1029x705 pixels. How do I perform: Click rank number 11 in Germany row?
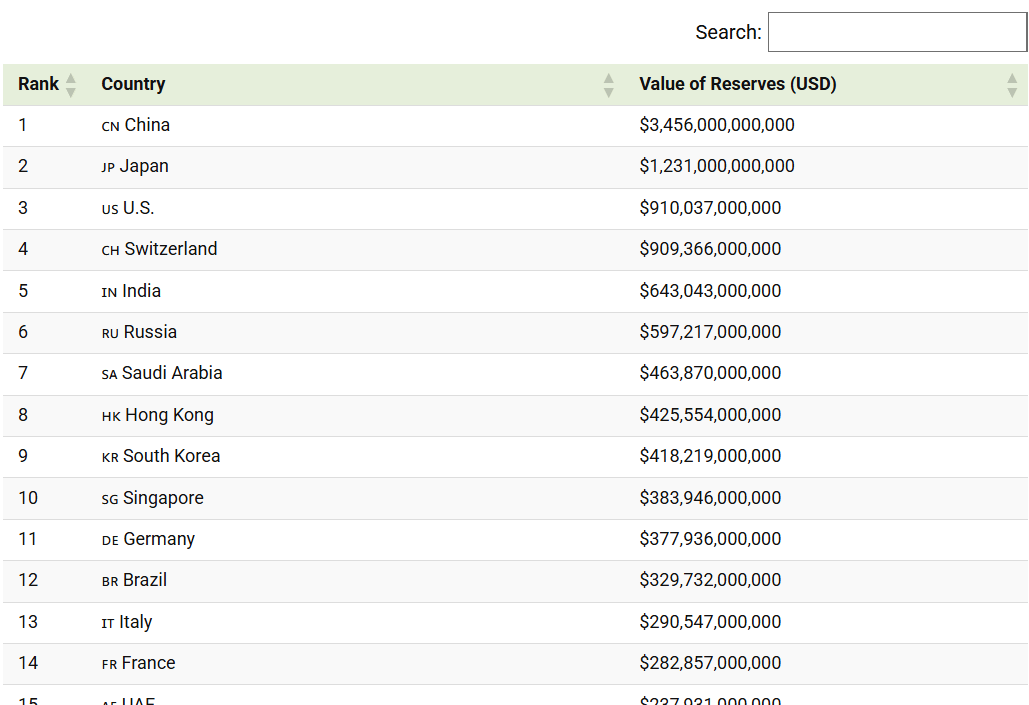28,539
